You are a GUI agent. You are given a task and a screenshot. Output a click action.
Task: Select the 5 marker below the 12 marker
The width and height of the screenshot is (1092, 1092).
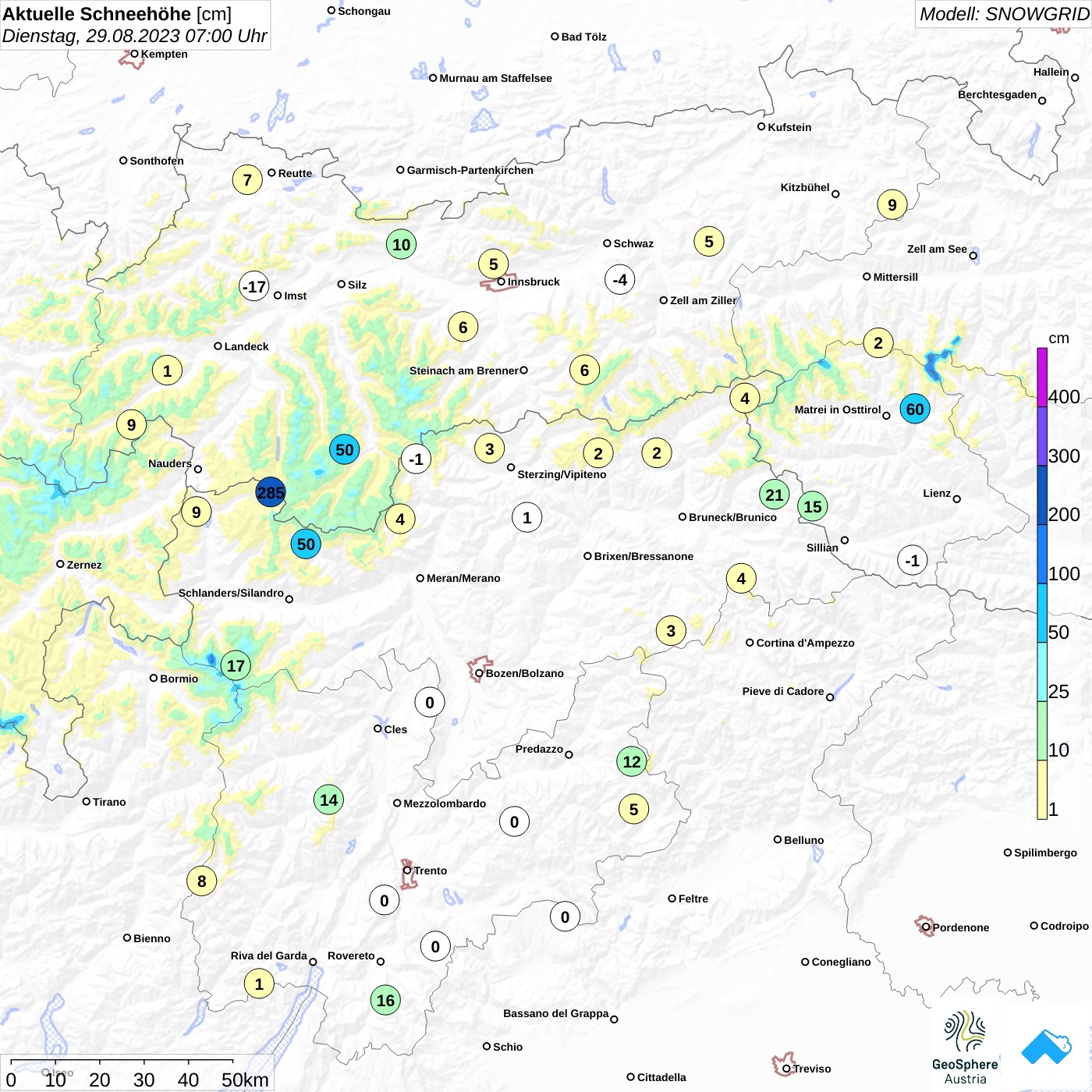point(633,810)
